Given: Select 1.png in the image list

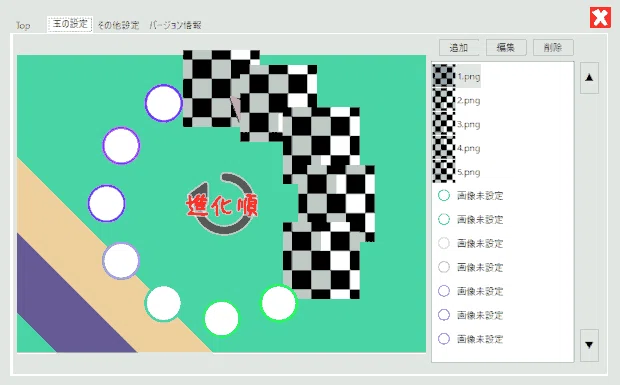Looking at the screenshot, I should pos(457,76).
